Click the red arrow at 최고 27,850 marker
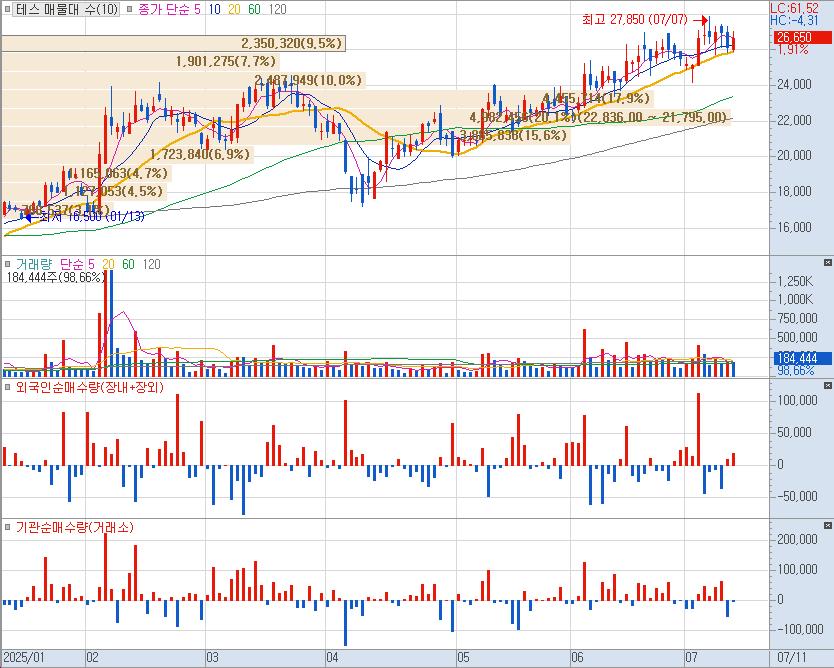834x668 pixels. (703, 20)
